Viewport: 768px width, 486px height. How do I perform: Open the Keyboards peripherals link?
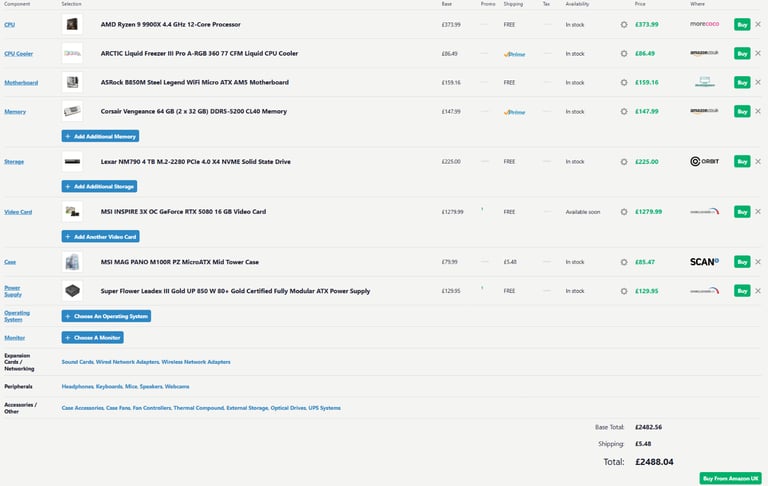[109, 387]
